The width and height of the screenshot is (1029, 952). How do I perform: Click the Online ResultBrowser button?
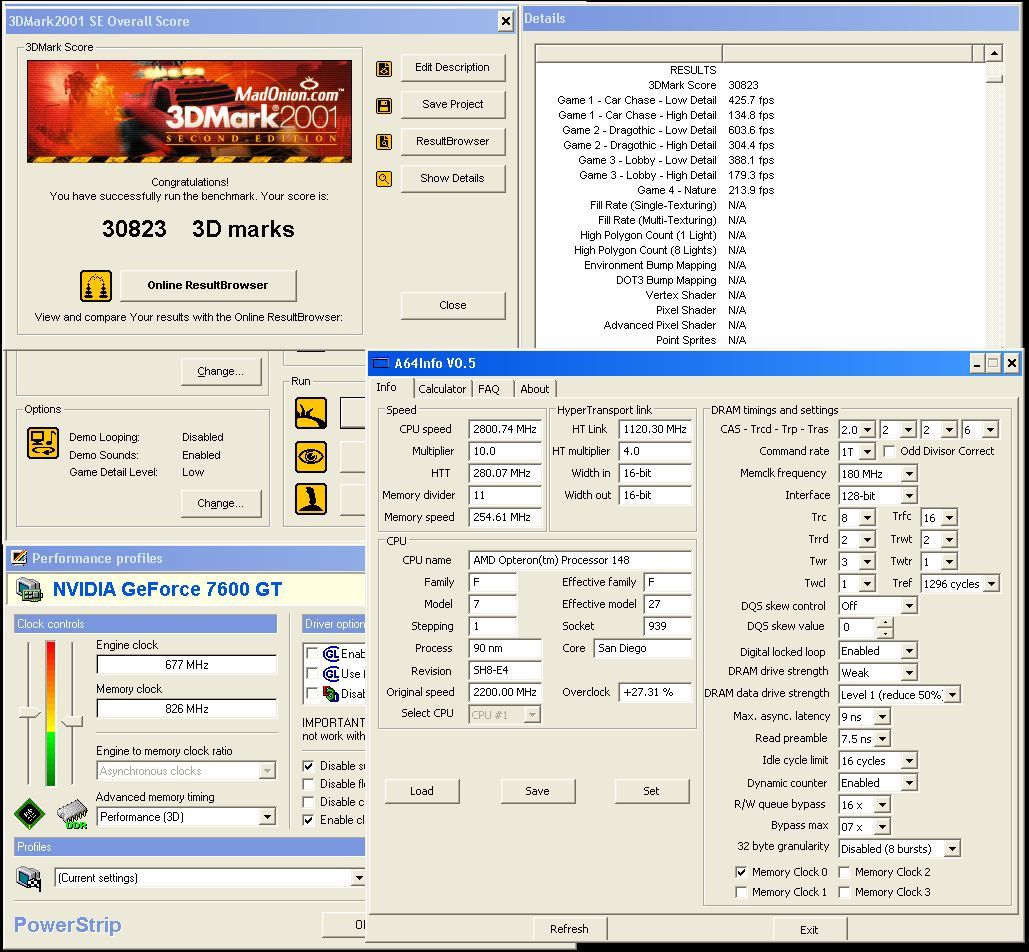tap(208, 285)
